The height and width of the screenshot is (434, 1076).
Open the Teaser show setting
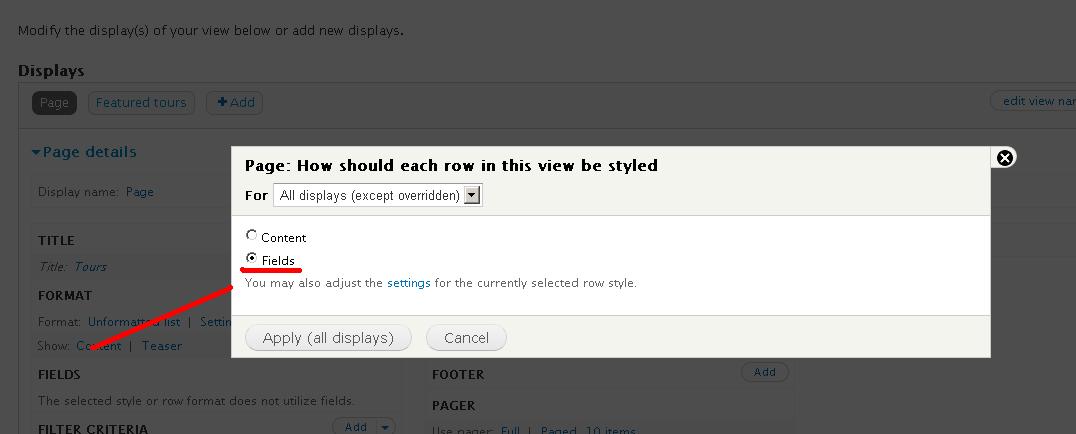[x=162, y=346]
